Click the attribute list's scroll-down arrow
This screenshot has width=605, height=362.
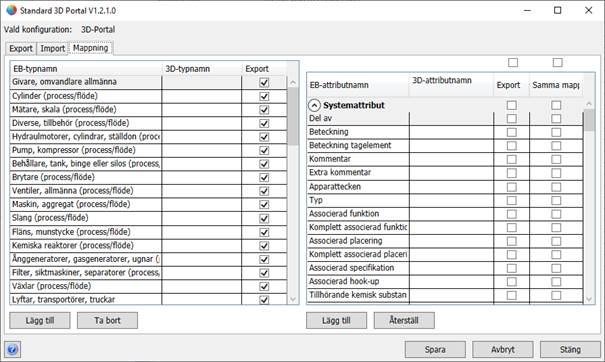tap(589, 299)
